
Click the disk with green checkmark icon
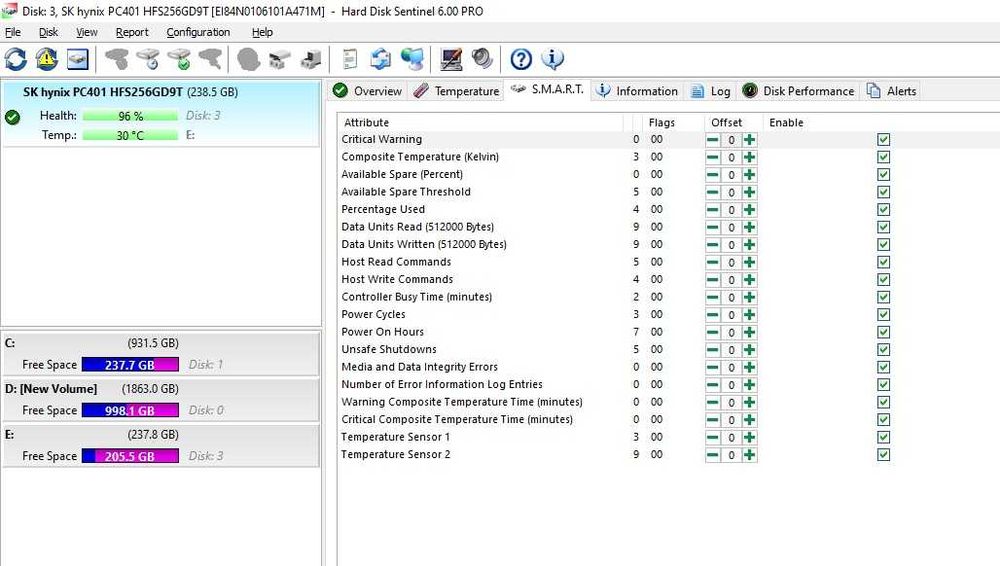coord(179,59)
